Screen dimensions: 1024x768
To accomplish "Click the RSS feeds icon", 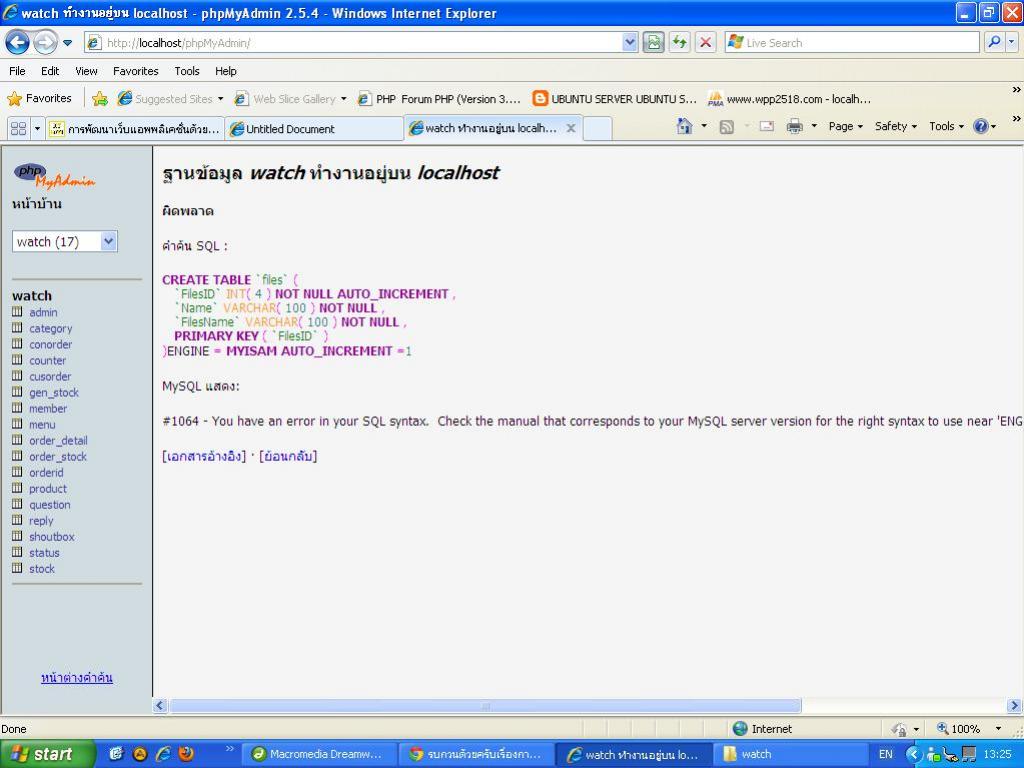I will pyautogui.click(x=726, y=127).
